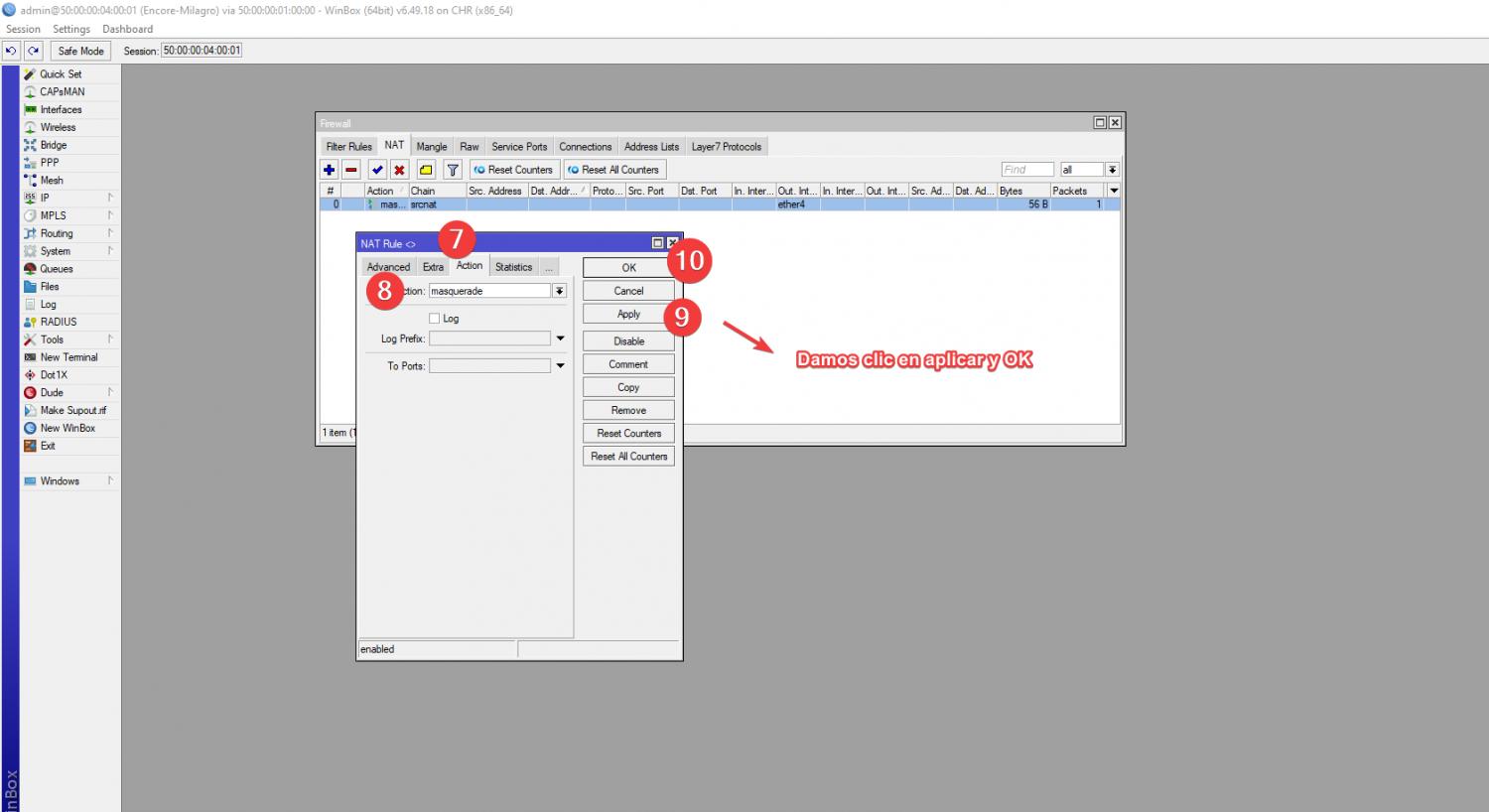
Task: Open the funnel filter icon in Firewall toolbar
Action: pos(453,170)
